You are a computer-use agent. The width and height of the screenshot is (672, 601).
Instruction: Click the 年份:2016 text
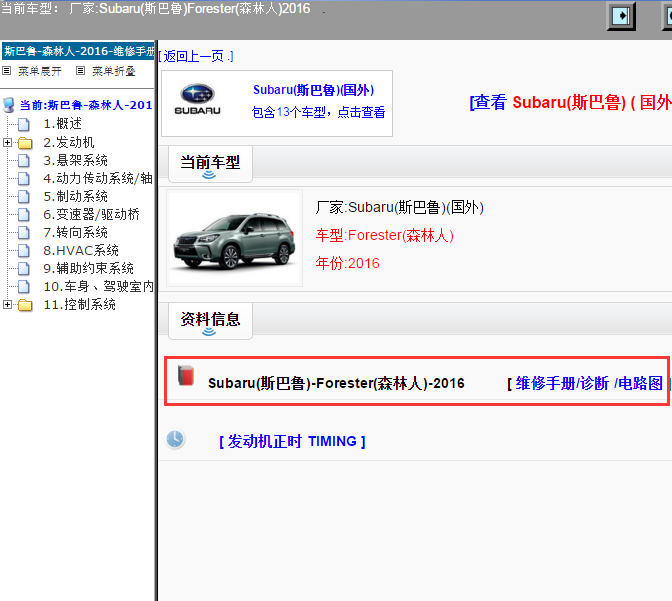[x=347, y=263]
